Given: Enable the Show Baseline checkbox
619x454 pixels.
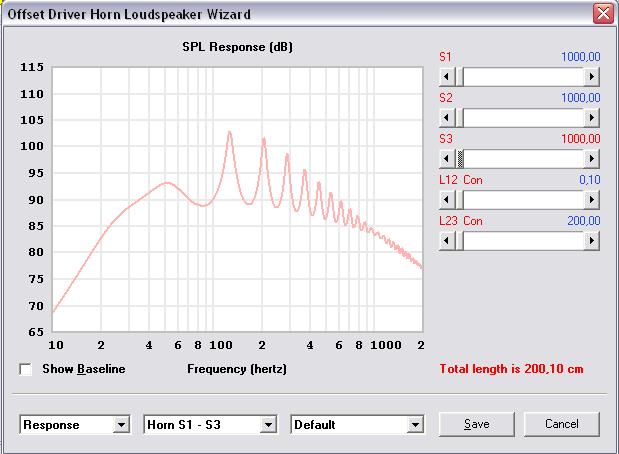Looking at the screenshot, I should tap(26, 370).
